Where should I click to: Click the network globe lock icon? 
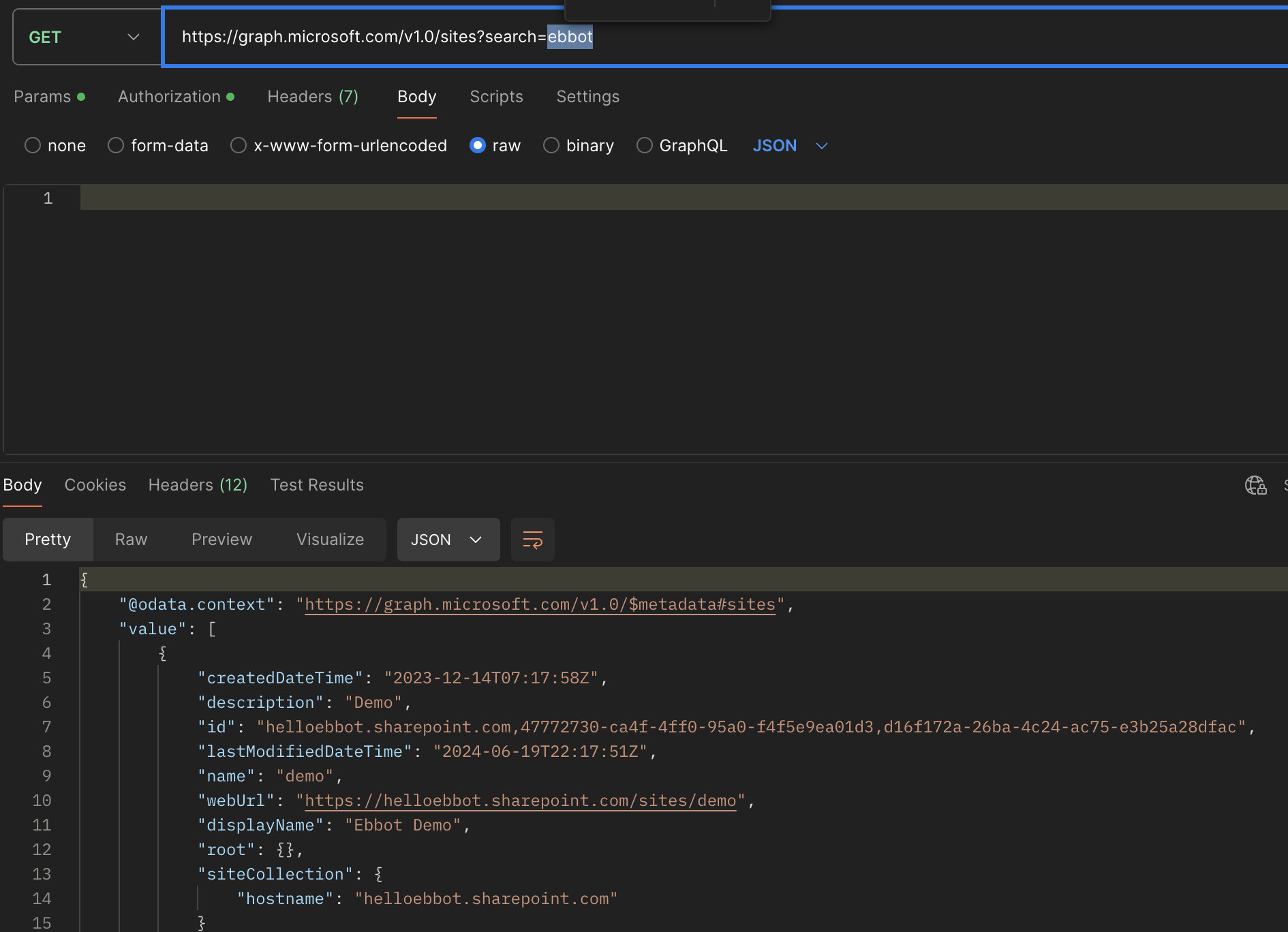1255,485
